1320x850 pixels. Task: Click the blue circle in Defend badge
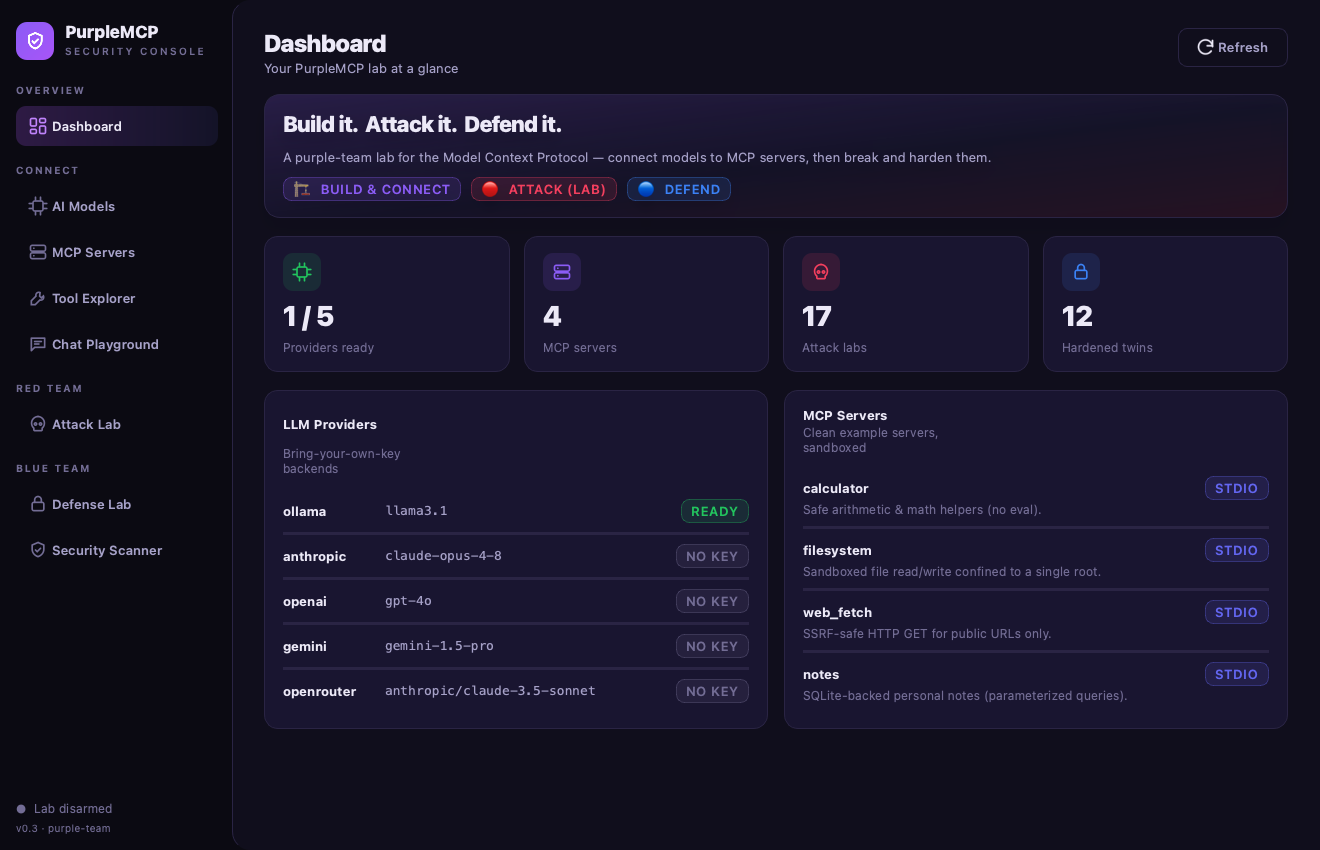(646, 189)
